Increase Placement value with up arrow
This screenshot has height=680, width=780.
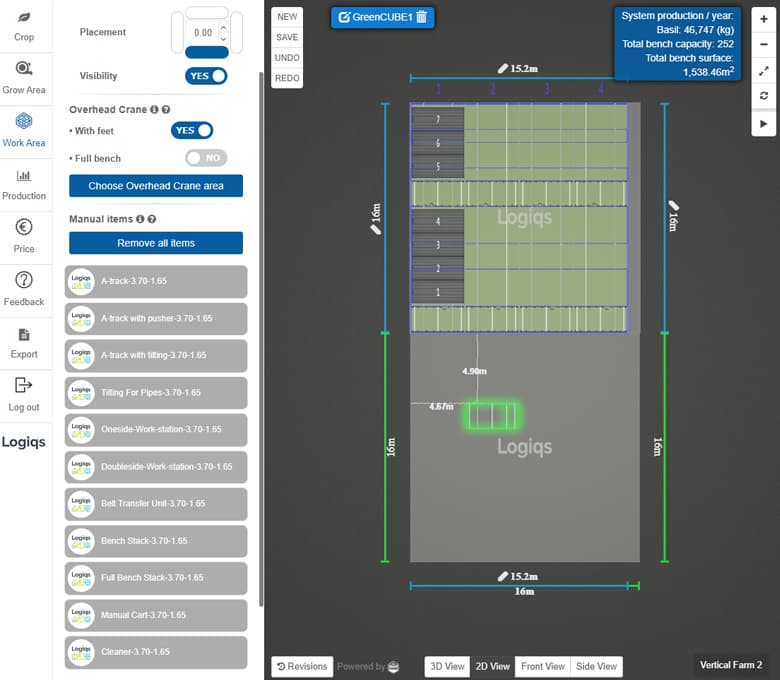click(x=222, y=26)
